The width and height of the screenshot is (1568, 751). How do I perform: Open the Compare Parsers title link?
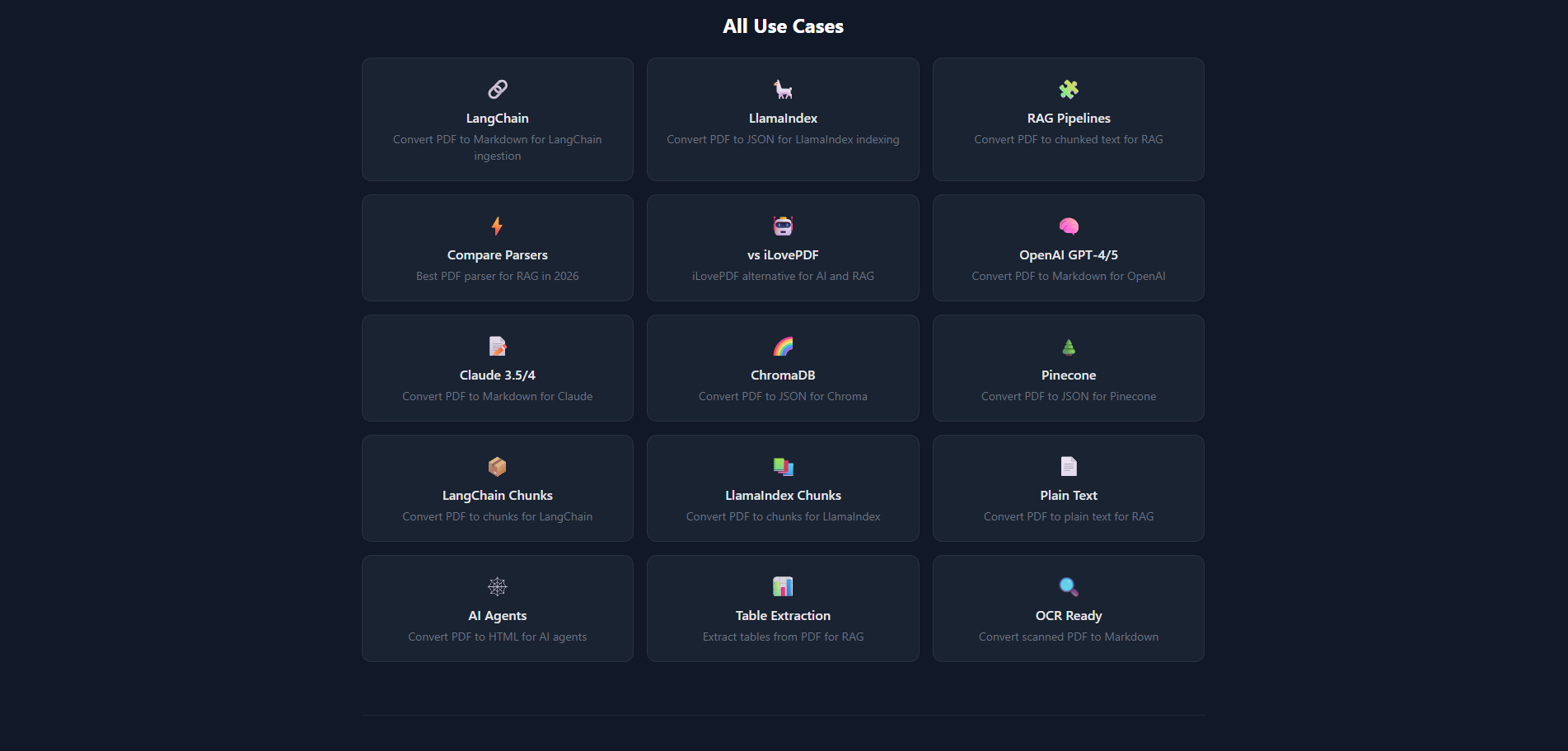(498, 255)
